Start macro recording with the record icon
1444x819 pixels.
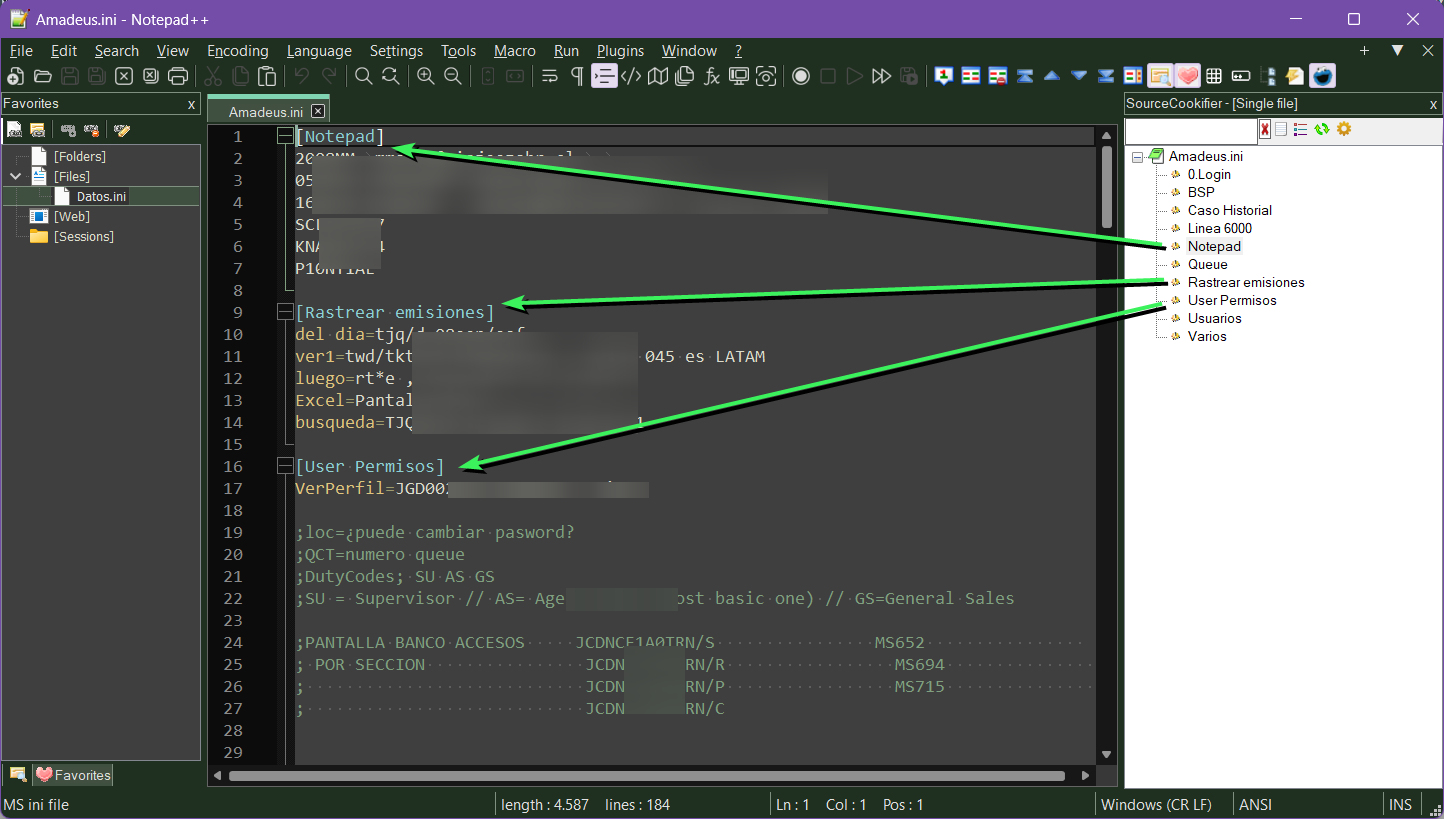[801, 76]
